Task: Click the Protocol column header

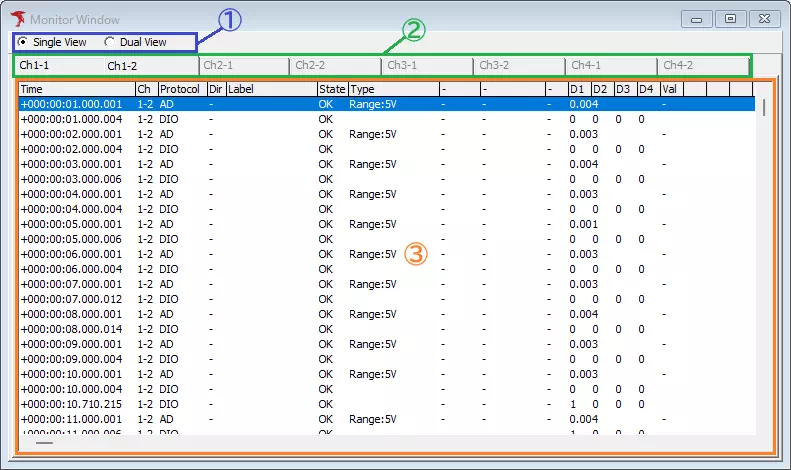Action: coord(180,89)
